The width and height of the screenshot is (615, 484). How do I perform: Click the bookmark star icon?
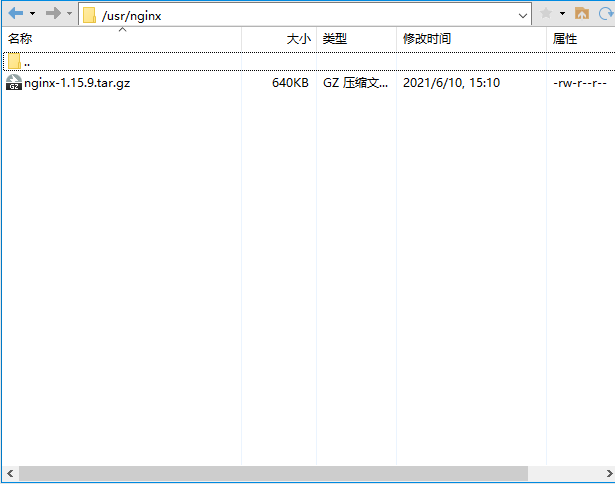546,13
